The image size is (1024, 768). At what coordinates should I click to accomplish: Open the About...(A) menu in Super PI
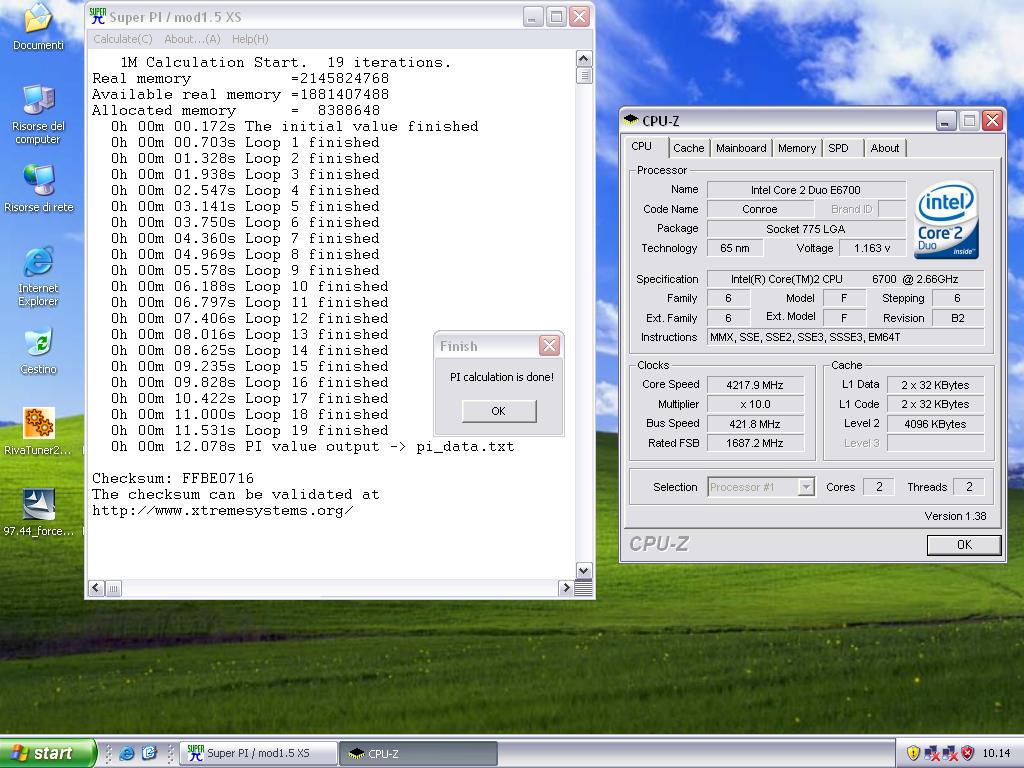192,39
